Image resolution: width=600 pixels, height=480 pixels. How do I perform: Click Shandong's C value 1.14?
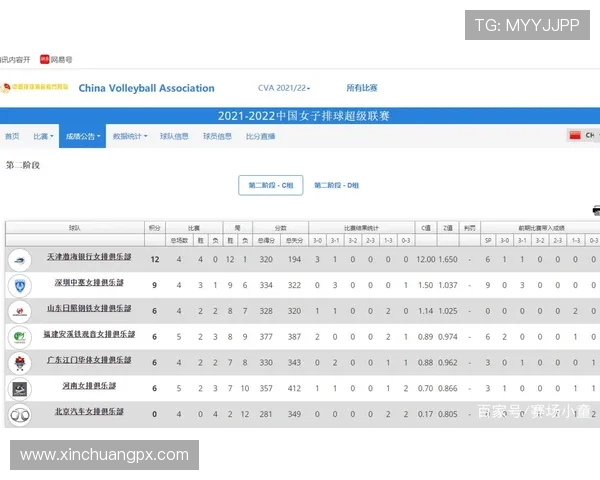tap(426, 311)
